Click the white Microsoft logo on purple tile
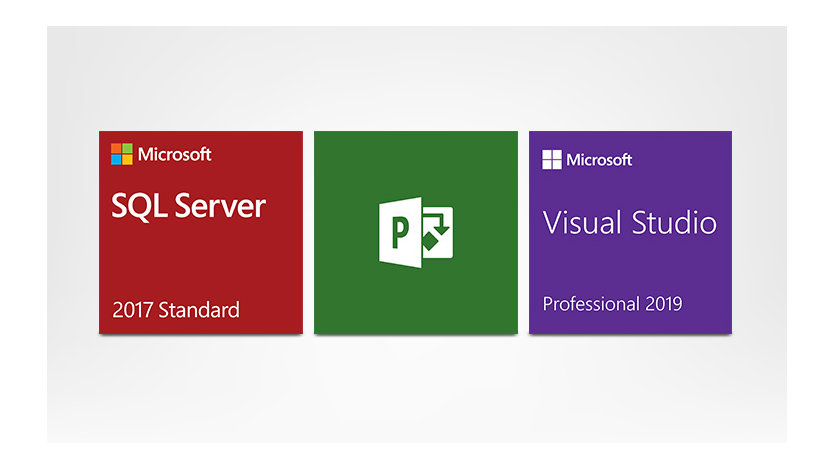Image resolution: width=834 pixels, height=470 pixels. coord(551,159)
